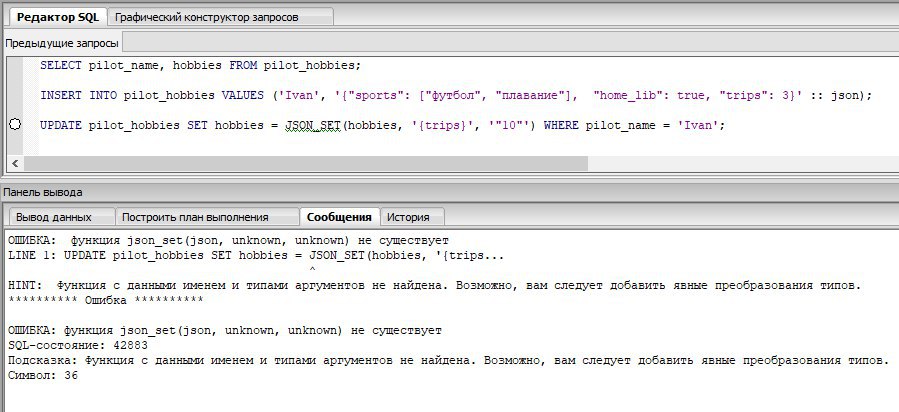Select the Построить план выполнения tab

pyautogui.click(x=207, y=217)
